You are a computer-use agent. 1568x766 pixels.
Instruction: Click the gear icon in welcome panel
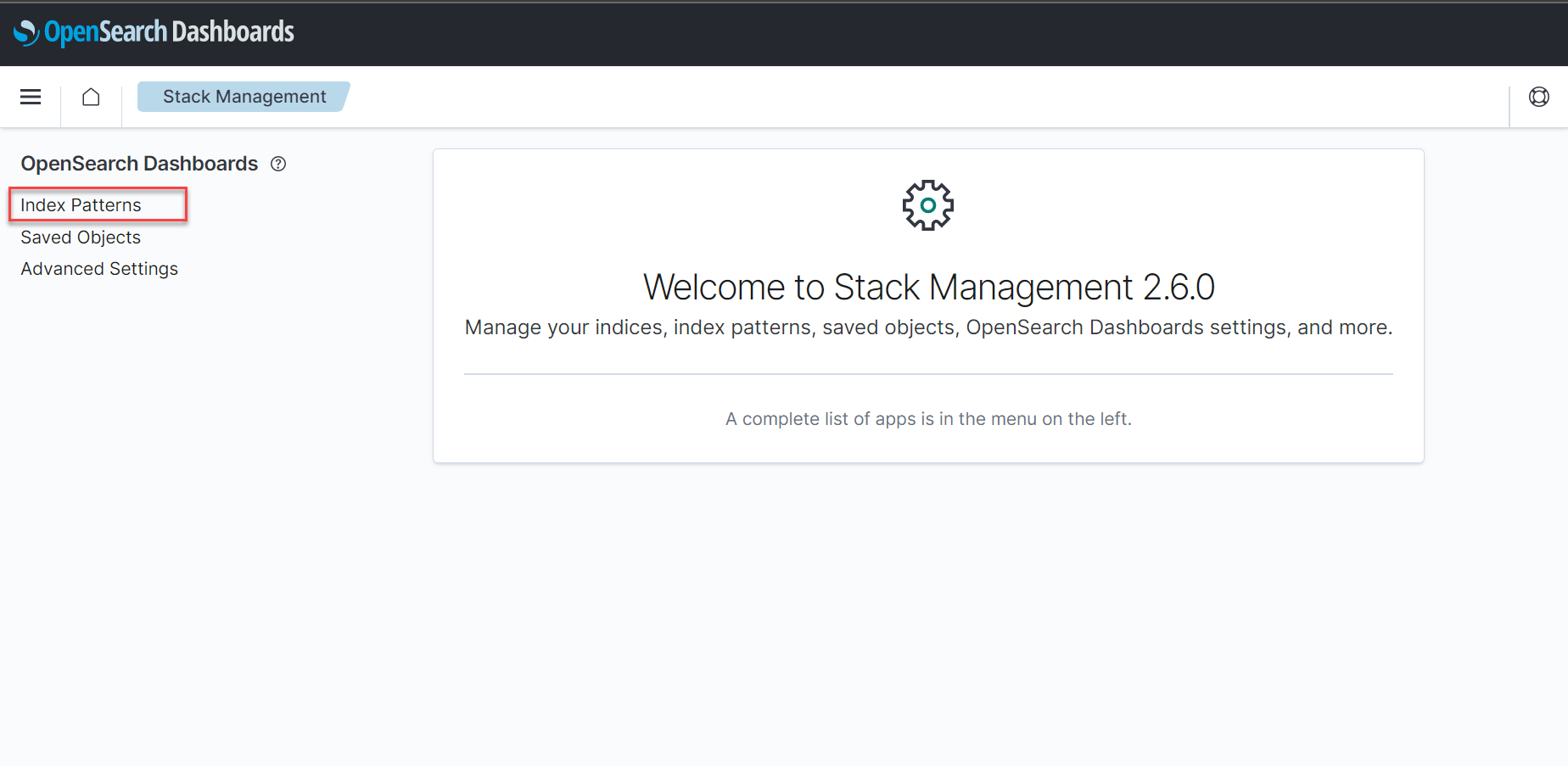[927, 205]
